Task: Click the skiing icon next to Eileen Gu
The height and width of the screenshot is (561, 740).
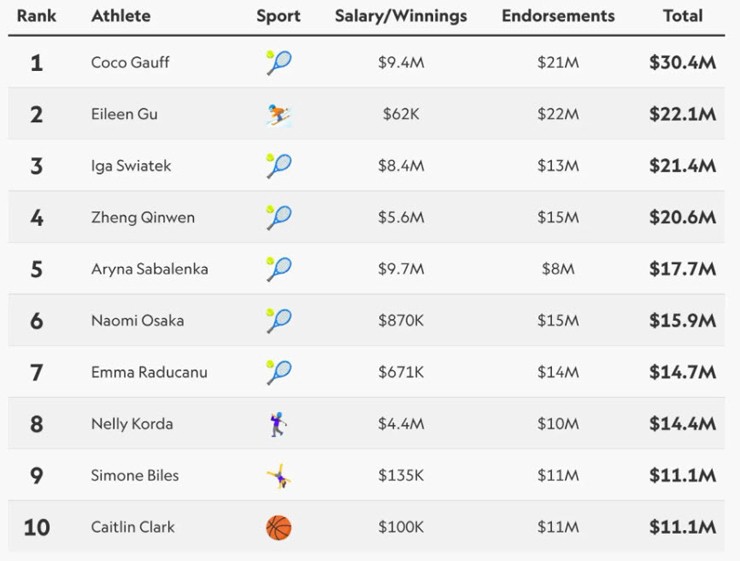Action: coord(278,114)
